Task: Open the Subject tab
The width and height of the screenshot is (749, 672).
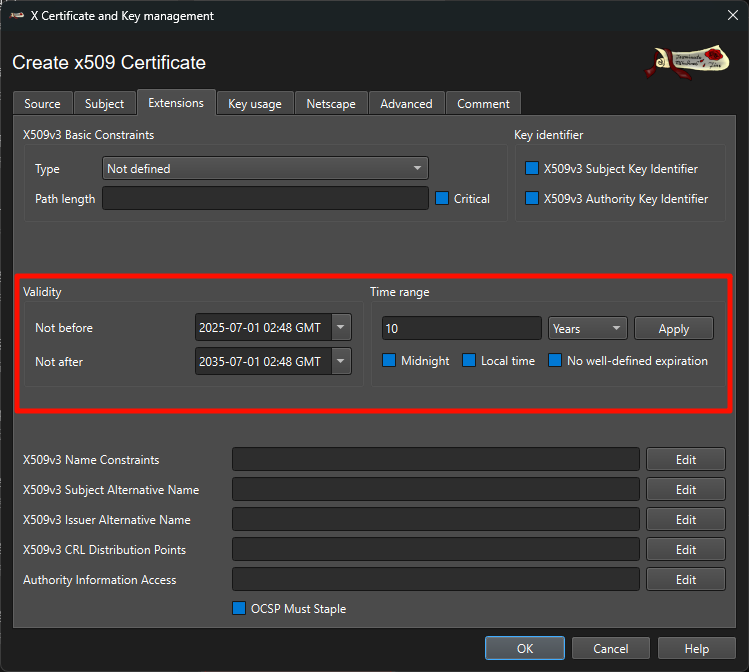Action: (x=105, y=104)
